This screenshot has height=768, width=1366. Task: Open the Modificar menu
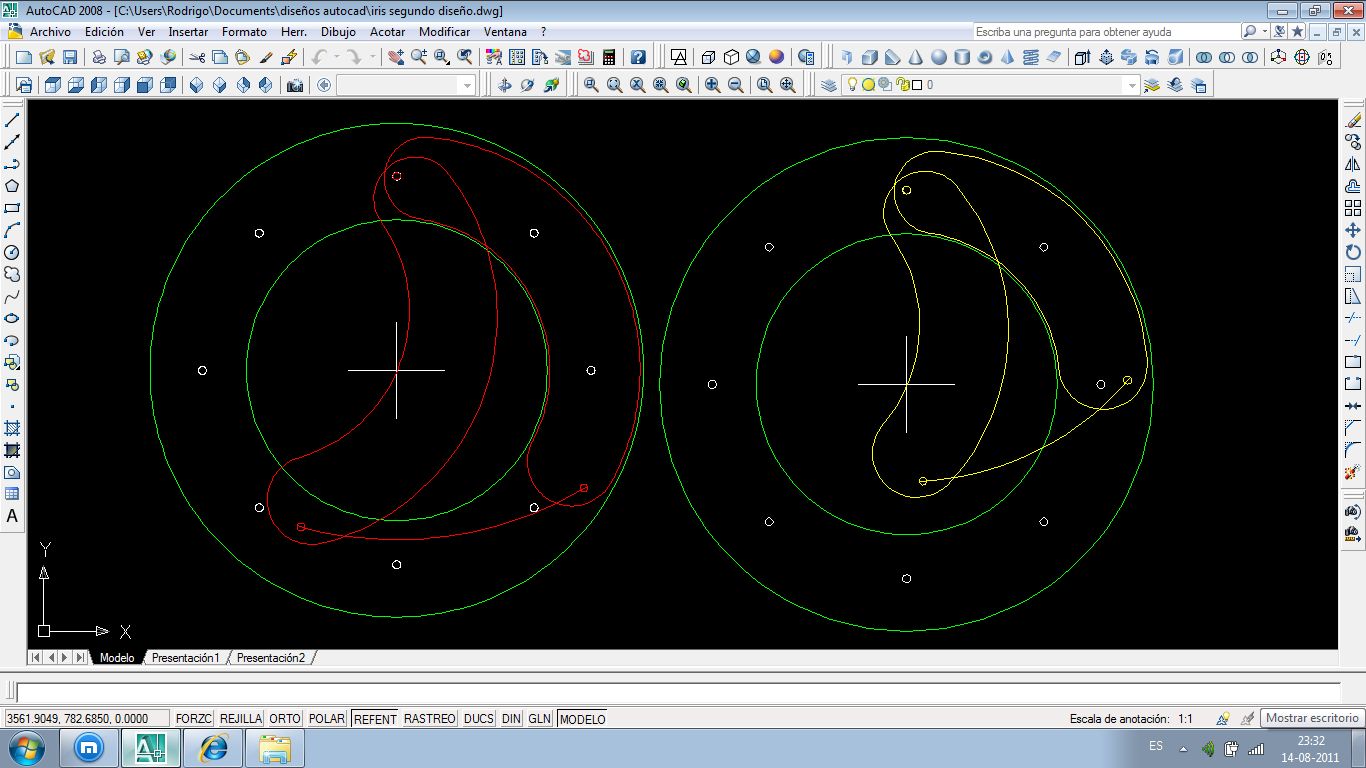coord(444,31)
